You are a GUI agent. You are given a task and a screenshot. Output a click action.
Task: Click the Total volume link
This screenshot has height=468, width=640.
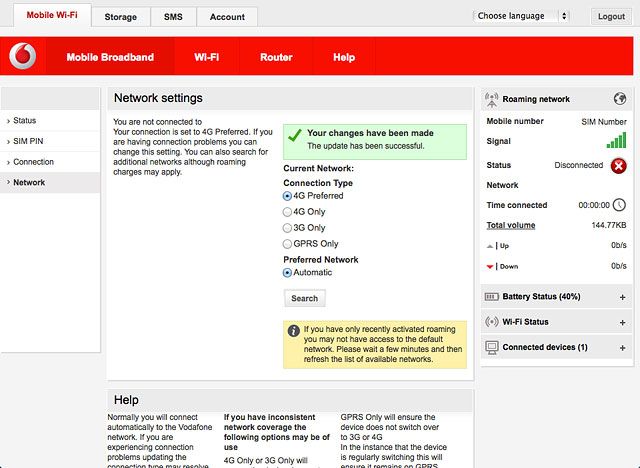(x=511, y=225)
